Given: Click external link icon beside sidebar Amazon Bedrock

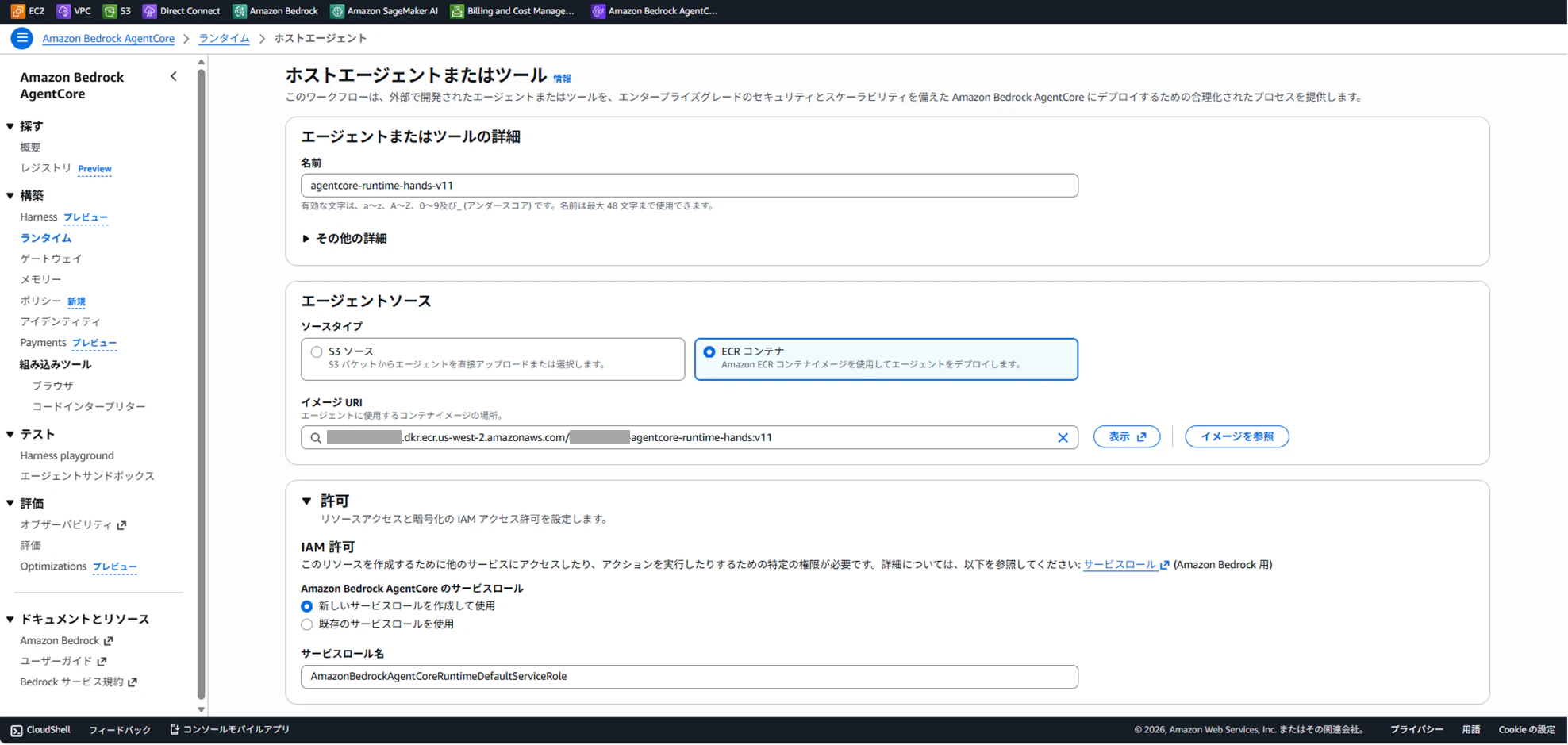Looking at the screenshot, I should click(109, 641).
